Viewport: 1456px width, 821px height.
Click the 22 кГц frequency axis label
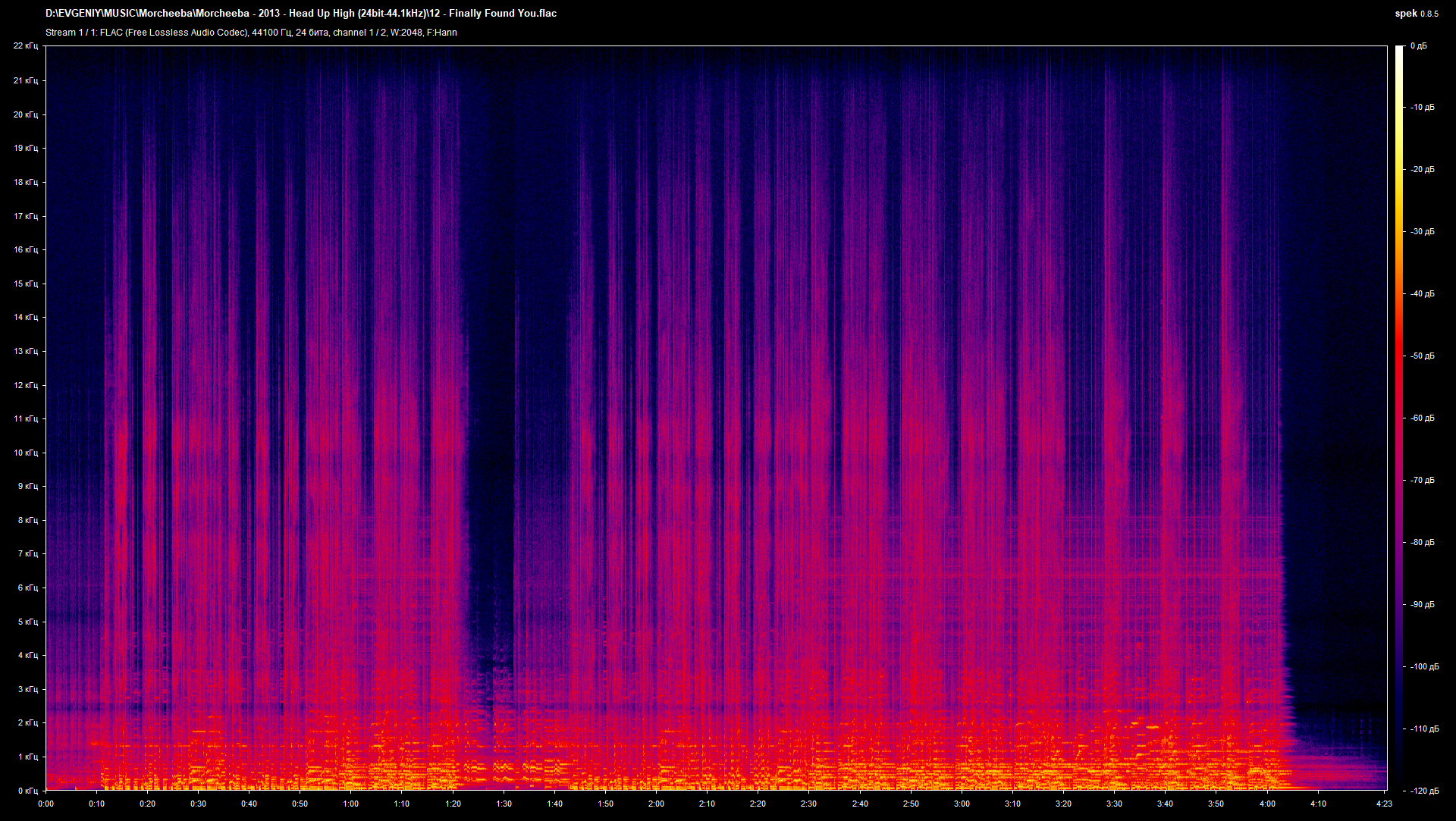pyautogui.click(x=26, y=46)
